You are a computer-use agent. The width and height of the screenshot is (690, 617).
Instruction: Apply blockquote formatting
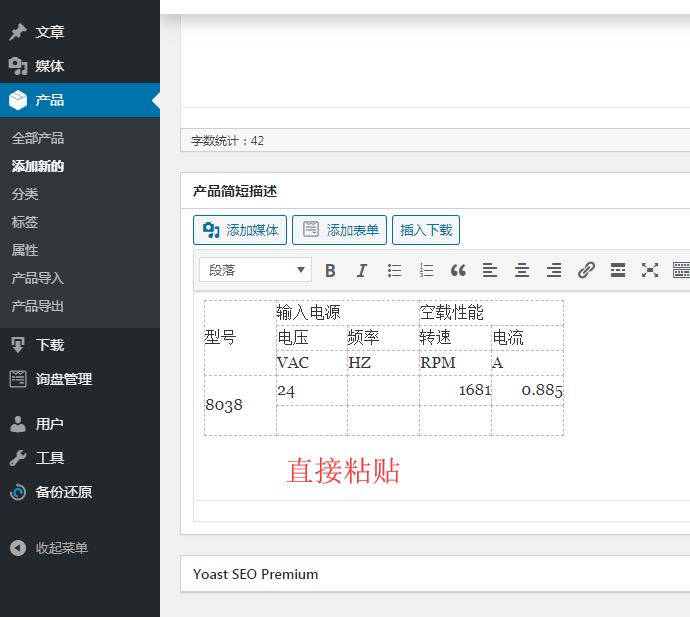(458, 270)
